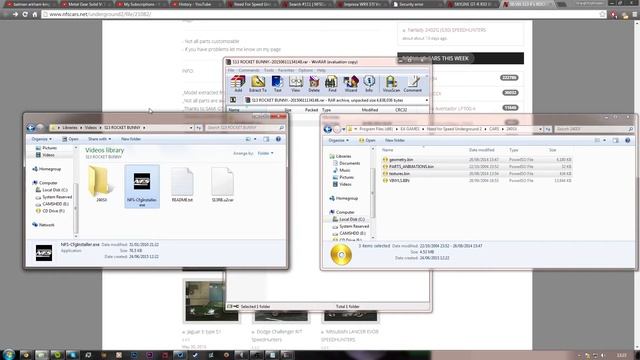Select the README.txt file icon
This screenshot has width=640, height=360.
click(x=182, y=184)
